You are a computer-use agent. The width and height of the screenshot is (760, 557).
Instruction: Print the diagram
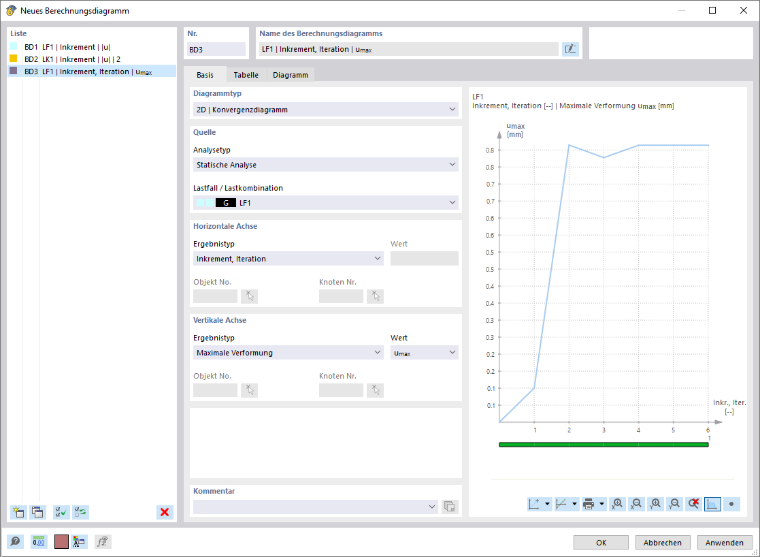(x=588, y=504)
